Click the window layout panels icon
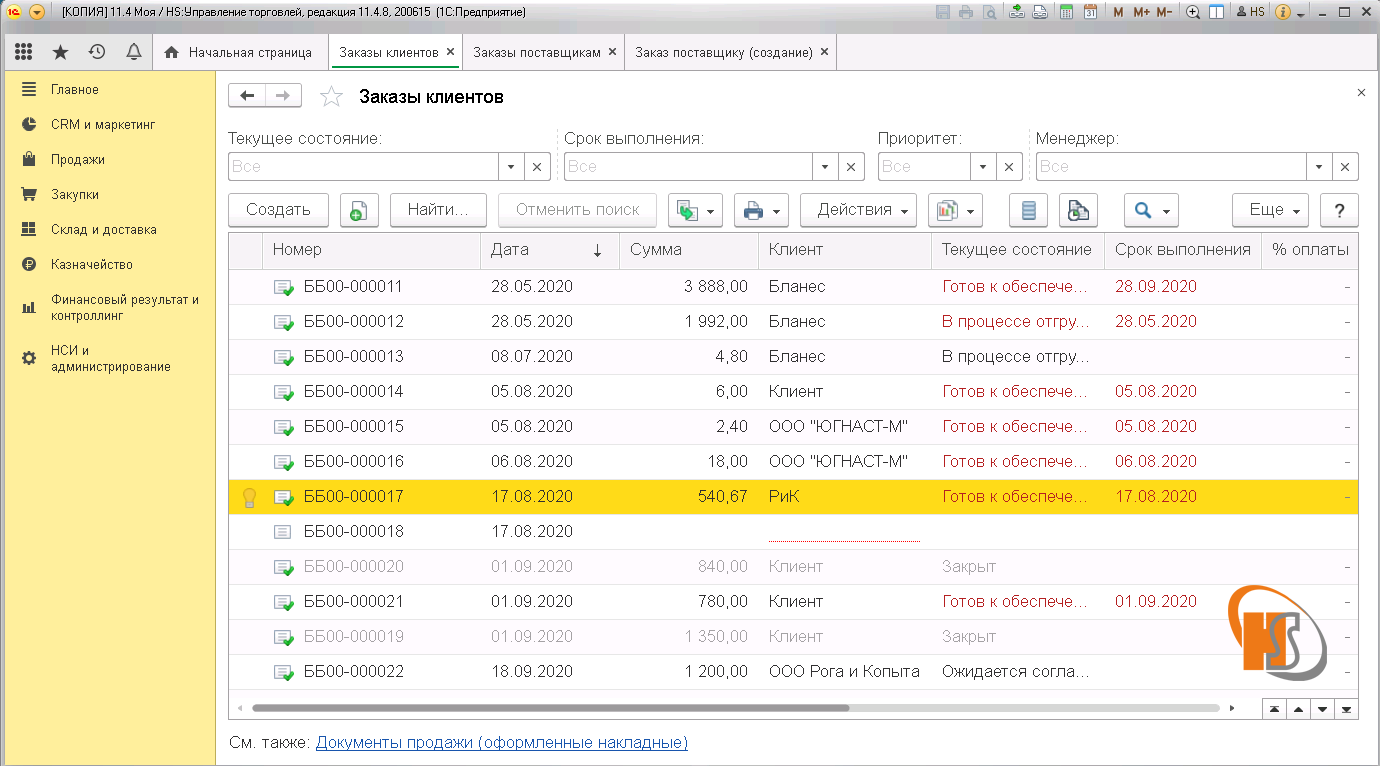The width and height of the screenshot is (1380, 766). pos(1217,12)
